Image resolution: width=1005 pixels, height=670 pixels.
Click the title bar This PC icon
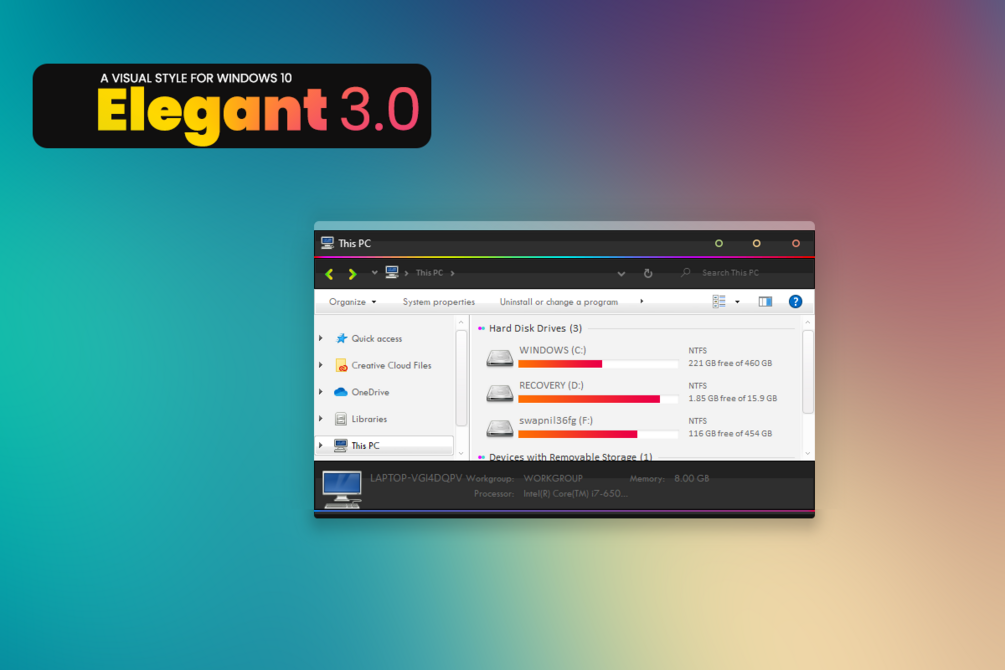coord(328,243)
